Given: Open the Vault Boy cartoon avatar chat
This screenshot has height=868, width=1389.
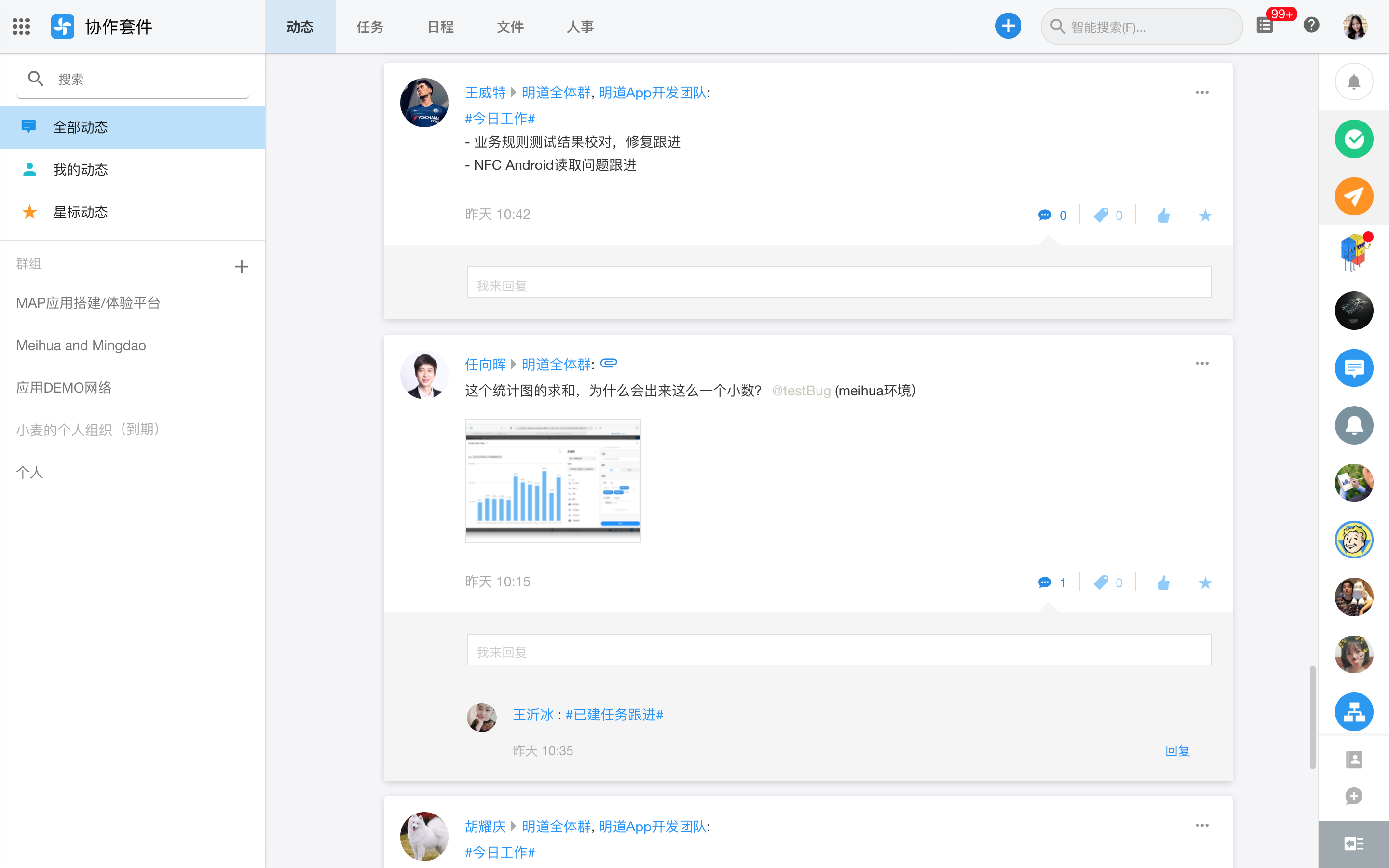Looking at the screenshot, I should click(x=1354, y=540).
